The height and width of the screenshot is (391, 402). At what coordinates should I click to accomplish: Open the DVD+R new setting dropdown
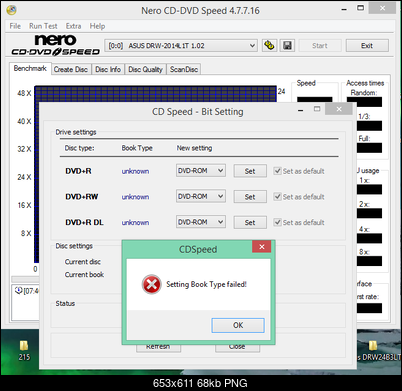pos(201,171)
